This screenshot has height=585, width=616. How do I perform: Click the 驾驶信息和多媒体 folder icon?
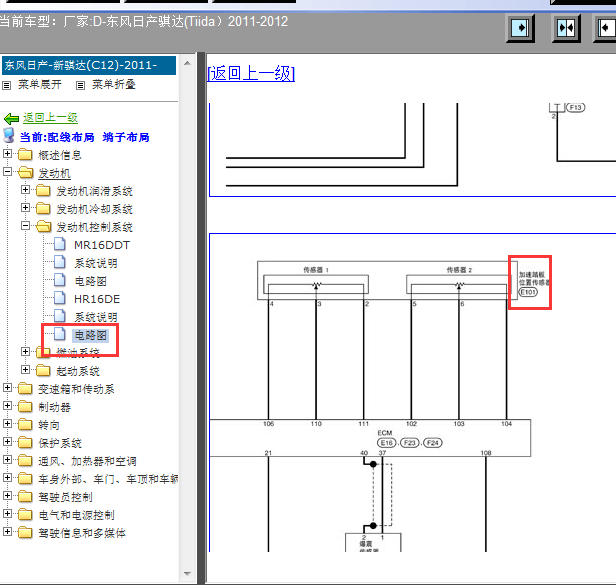pyautogui.click(x=25, y=532)
